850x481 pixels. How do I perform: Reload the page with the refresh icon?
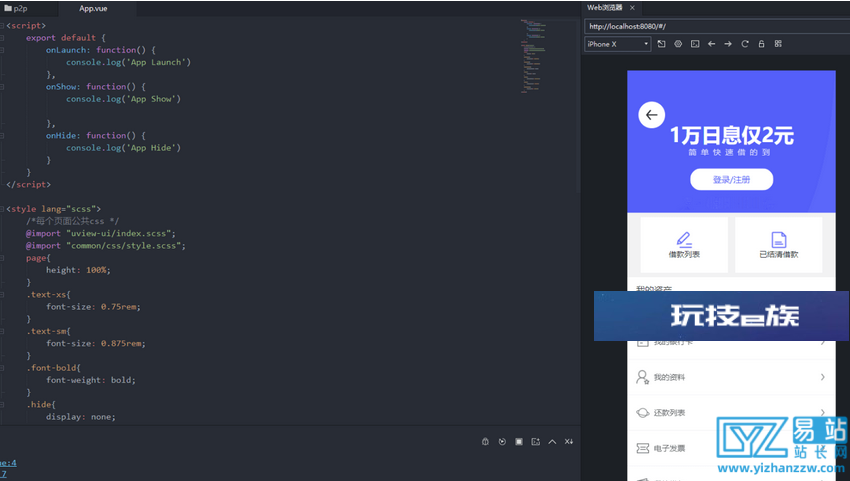(745, 44)
